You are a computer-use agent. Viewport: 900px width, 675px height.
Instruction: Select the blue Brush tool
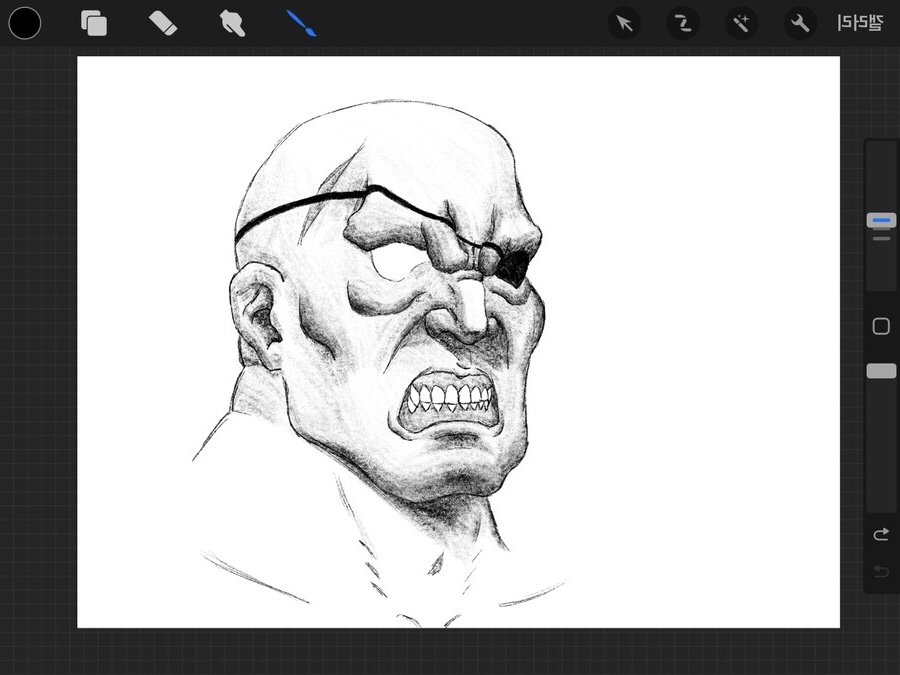click(x=301, y=23)
